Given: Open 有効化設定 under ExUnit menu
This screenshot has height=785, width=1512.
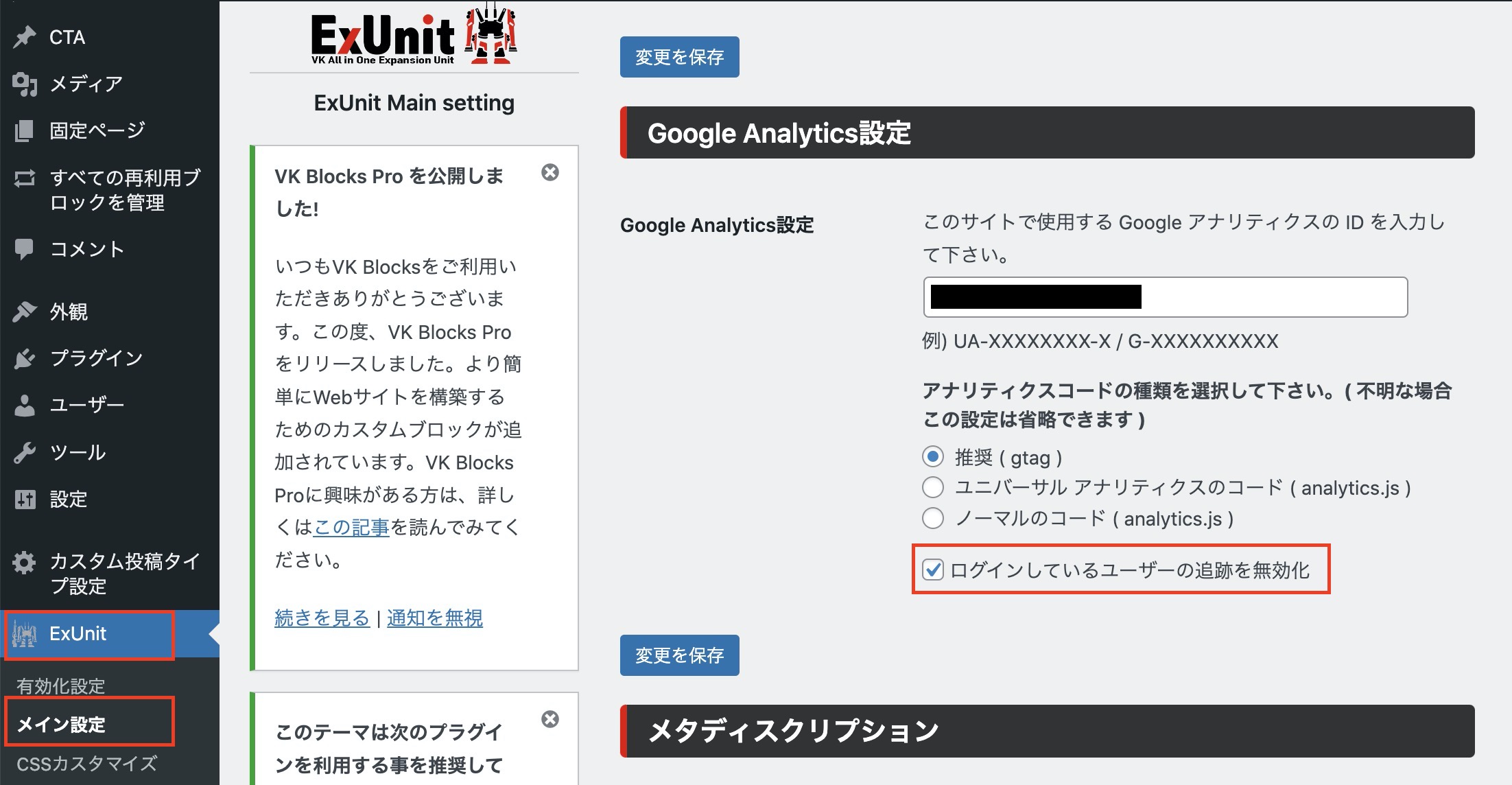Looking at the screenshot, I should tap(60, 684).
